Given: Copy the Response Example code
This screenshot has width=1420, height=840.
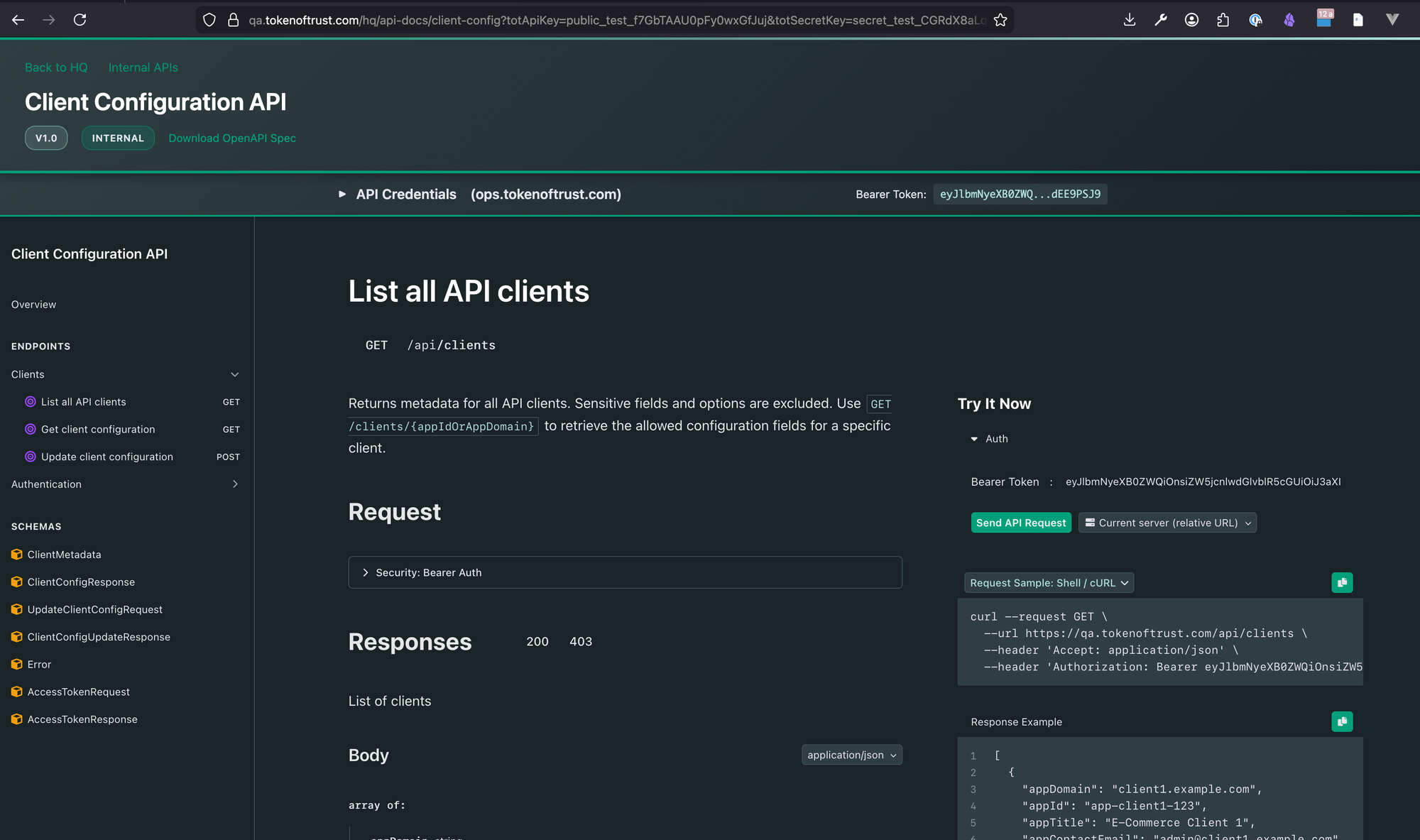Looking at the screenshot, I should [x=1342, y=721].
